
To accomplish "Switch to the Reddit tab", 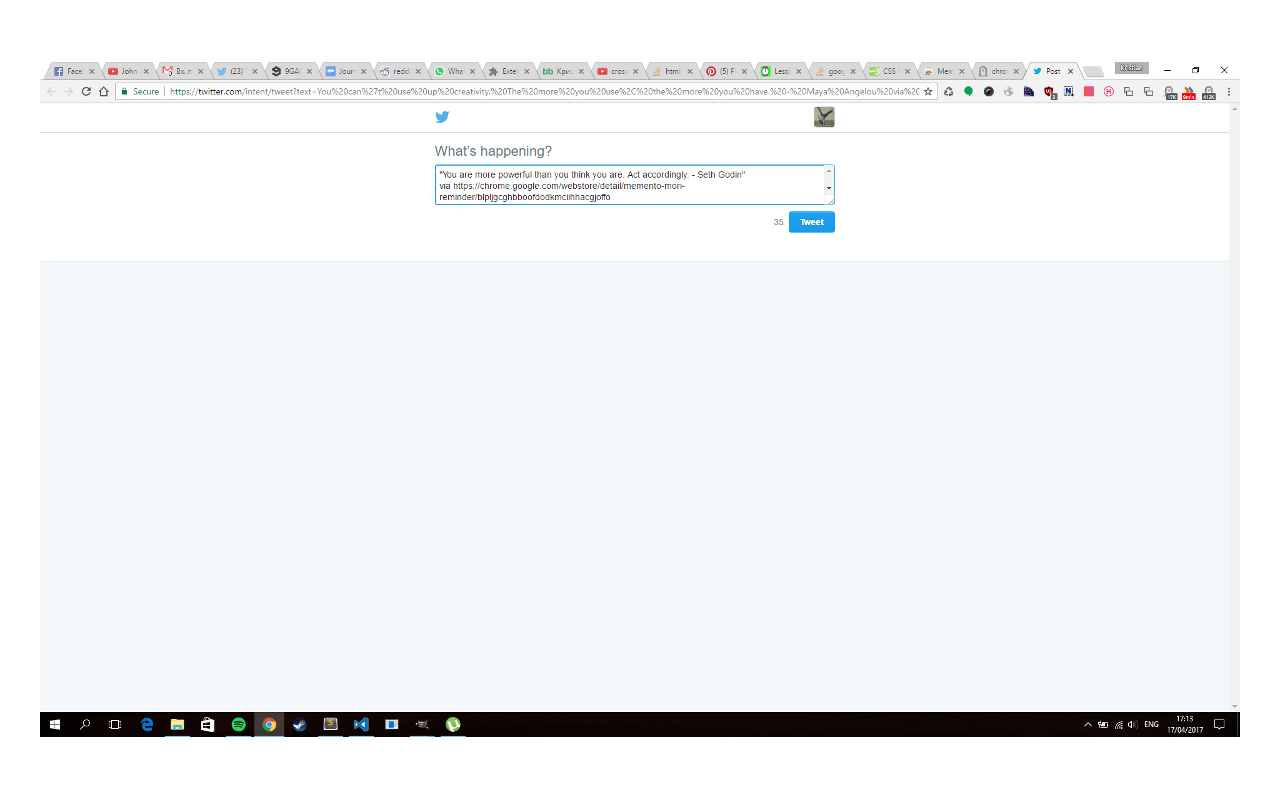I will coord(398,71).
